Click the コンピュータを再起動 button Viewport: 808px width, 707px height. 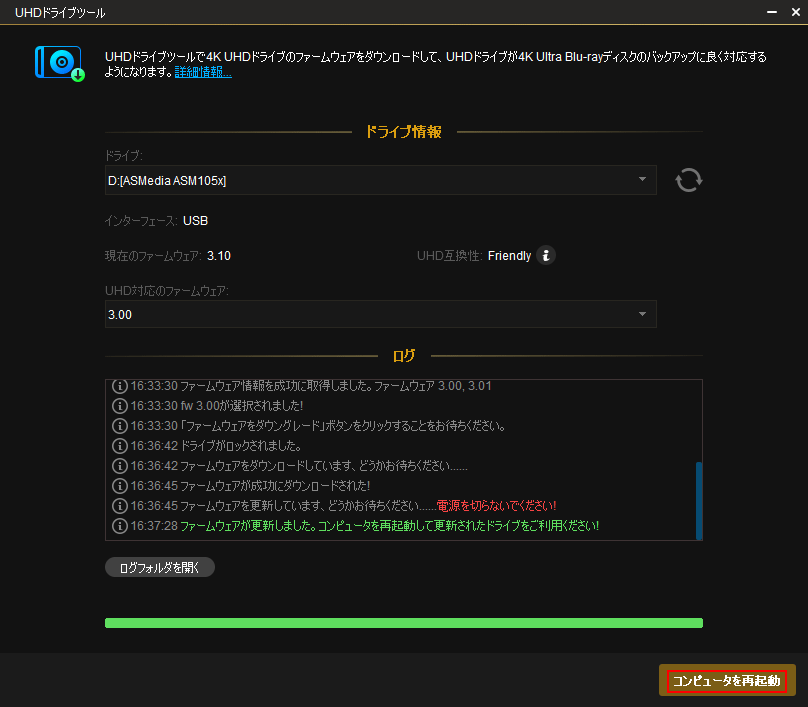[x=727, y=681]
